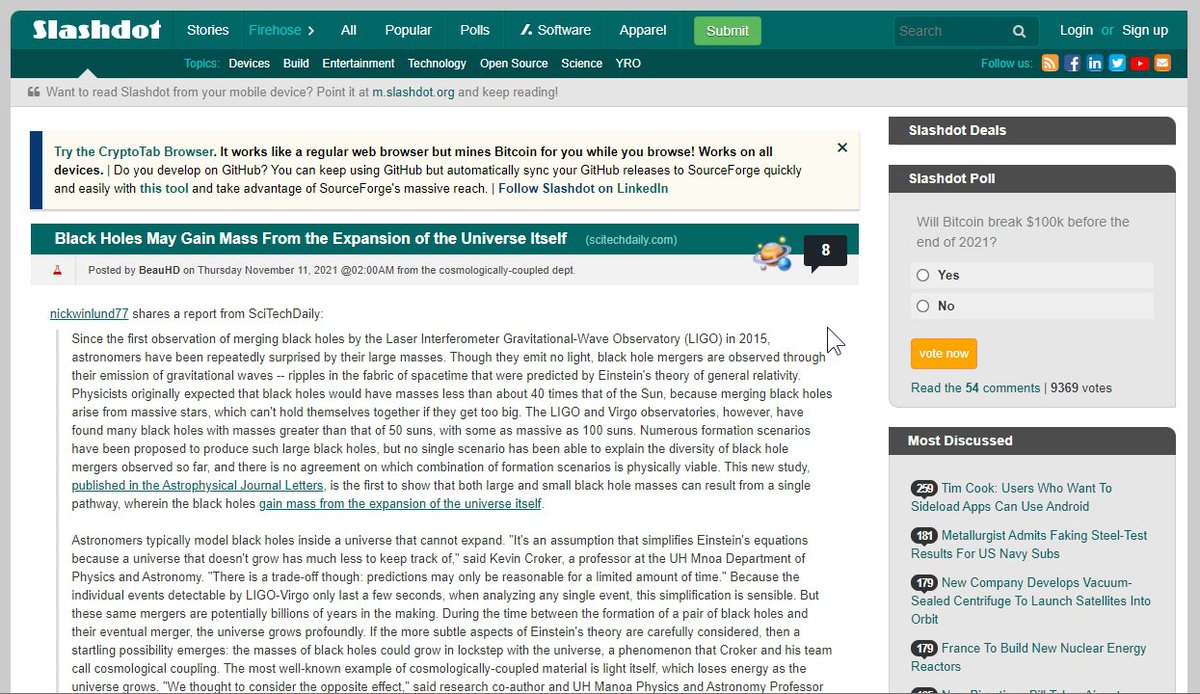Click Follow Slashdot on LinkedIn link
This screenshot has height=694, width=1200.
click(x=583, y=188)
